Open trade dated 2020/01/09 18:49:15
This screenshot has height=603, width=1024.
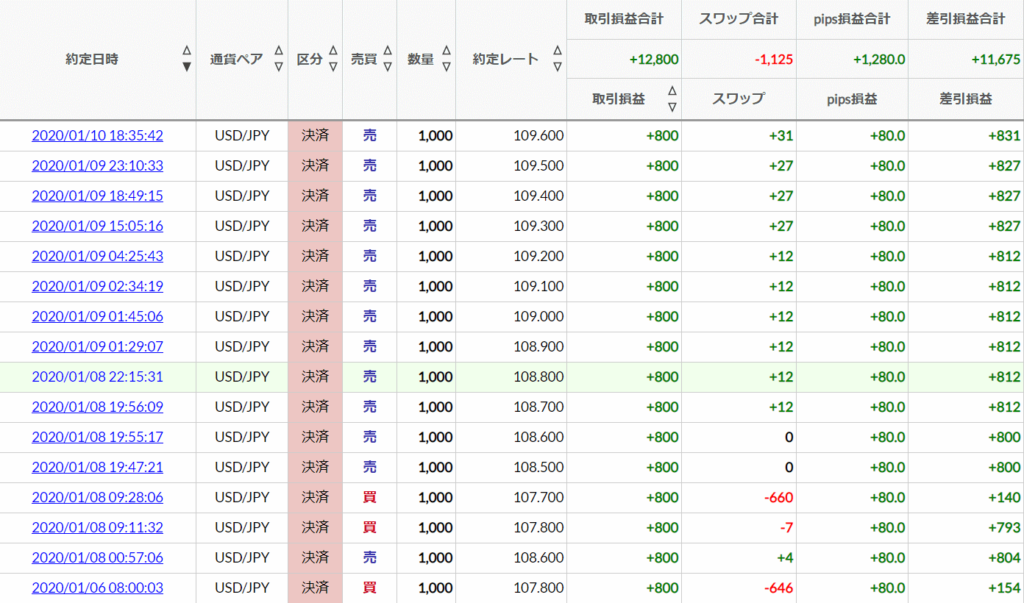tap(97, 196)
